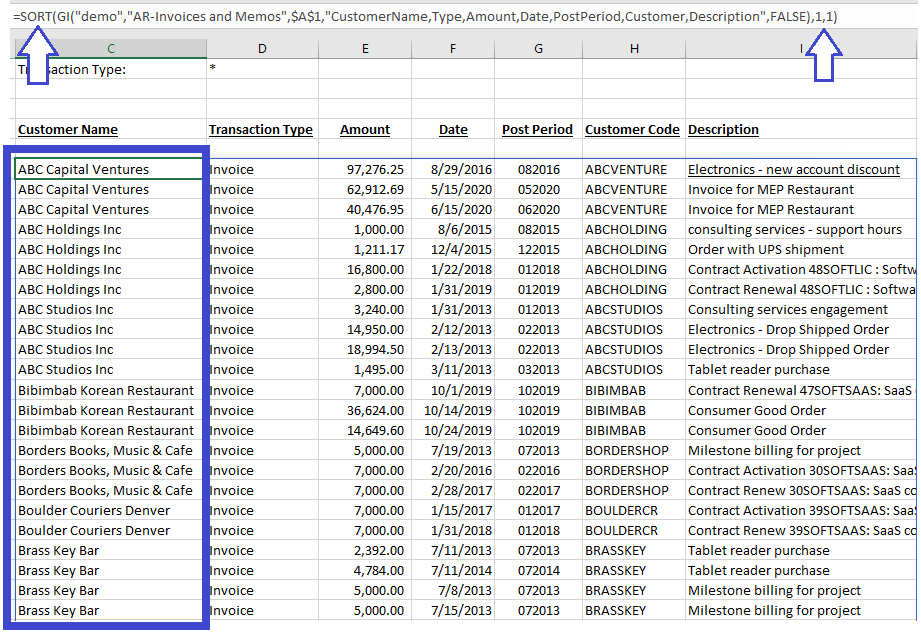
Task: Select column D header
Action: pyautogui.click(x=262, y=49)
